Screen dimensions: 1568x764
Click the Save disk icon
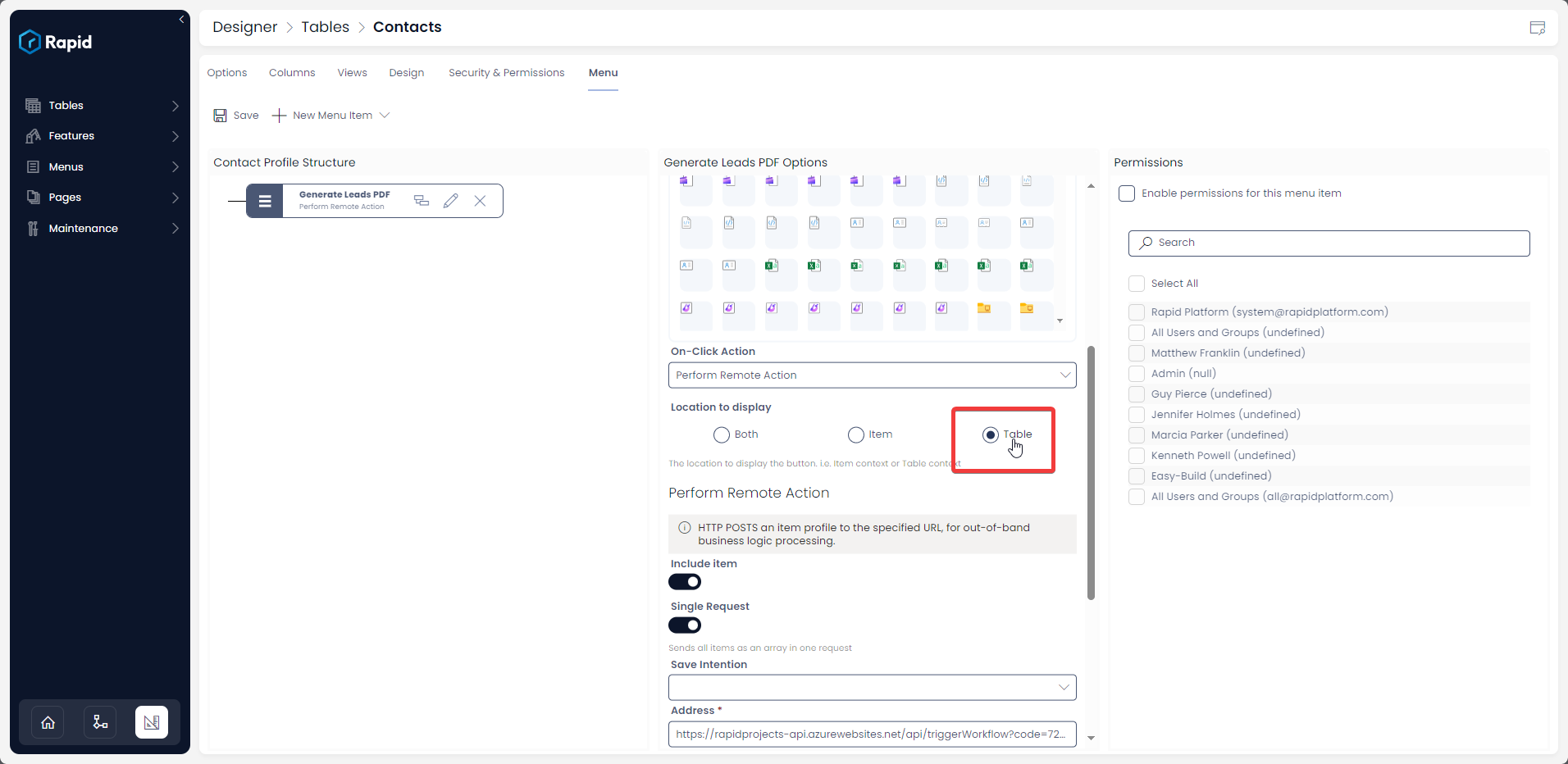[220, 116]
